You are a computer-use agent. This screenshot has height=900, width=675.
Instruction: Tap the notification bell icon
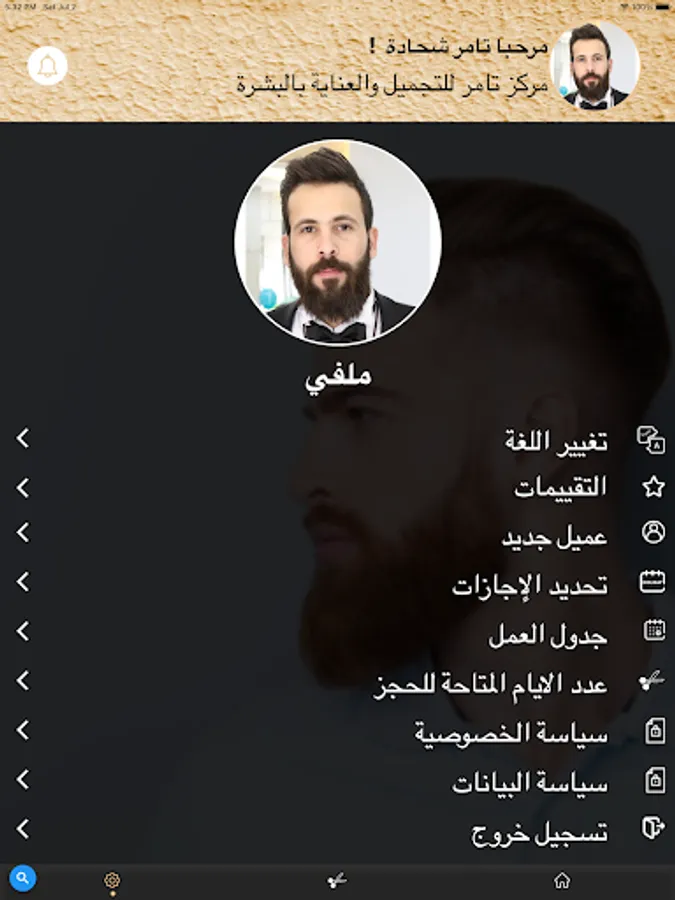pyautogui.click(x=48, y=66)
